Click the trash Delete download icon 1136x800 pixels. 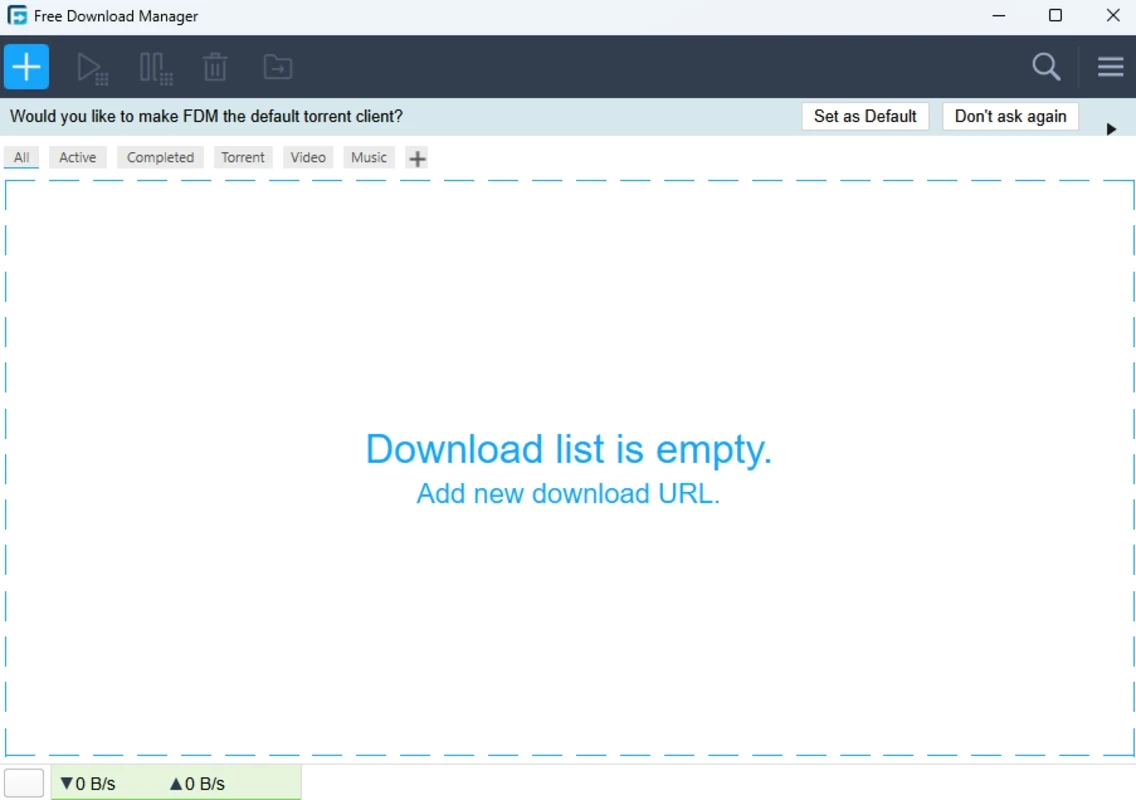click(x=215, y=67)
